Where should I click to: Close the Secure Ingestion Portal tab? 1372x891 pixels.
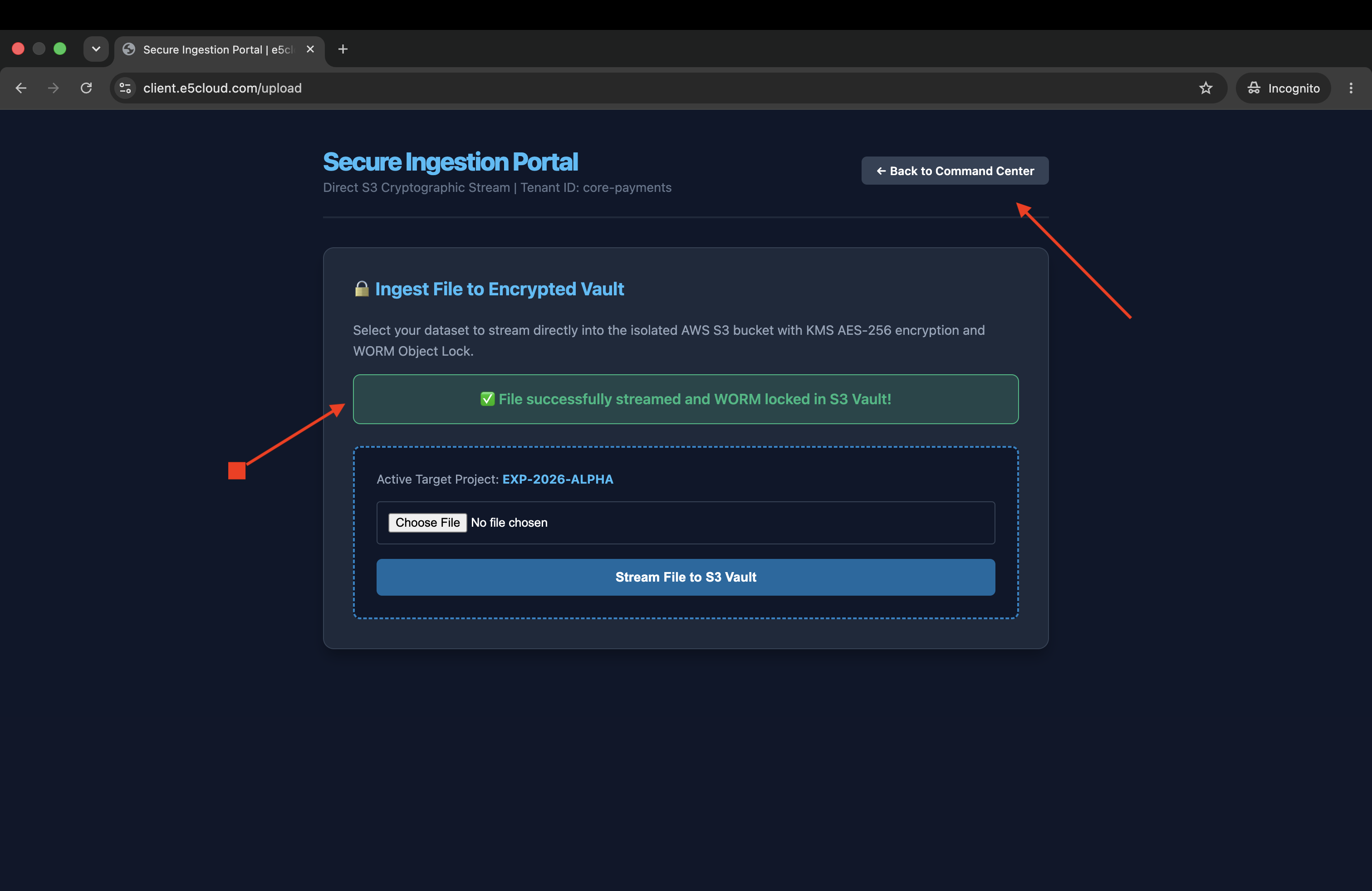pos(310,49)
